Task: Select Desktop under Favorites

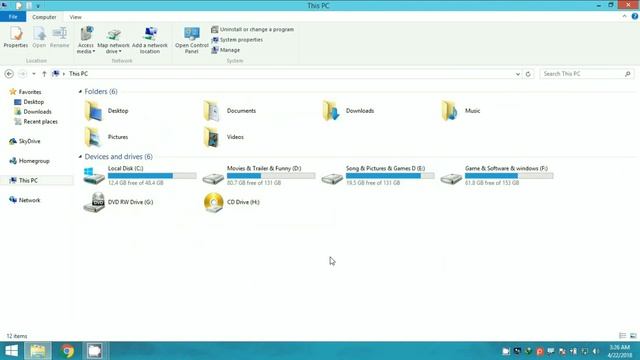Action: [29, 102]
